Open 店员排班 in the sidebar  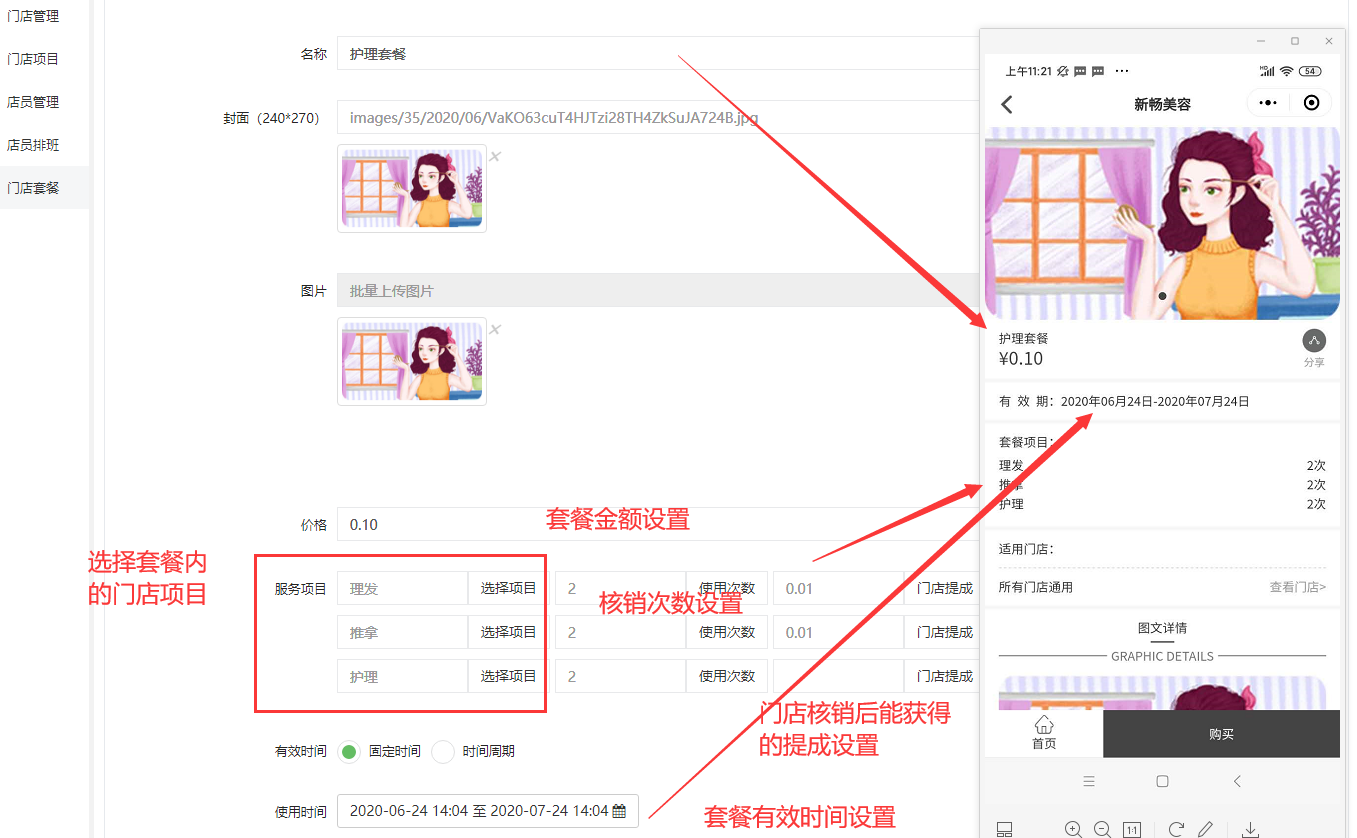[x=33, y=145]
